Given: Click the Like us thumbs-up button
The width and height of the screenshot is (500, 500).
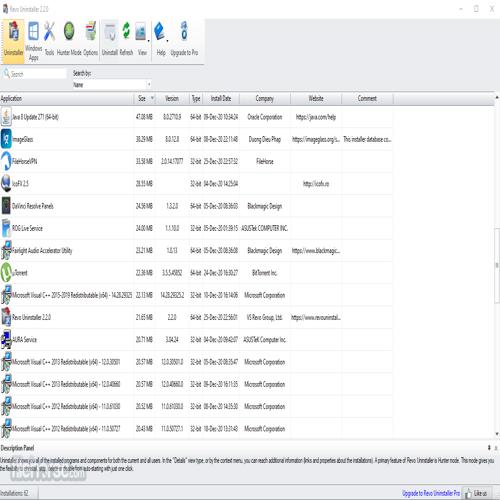Looking at the screenshot, I should (x=476, y=493).
